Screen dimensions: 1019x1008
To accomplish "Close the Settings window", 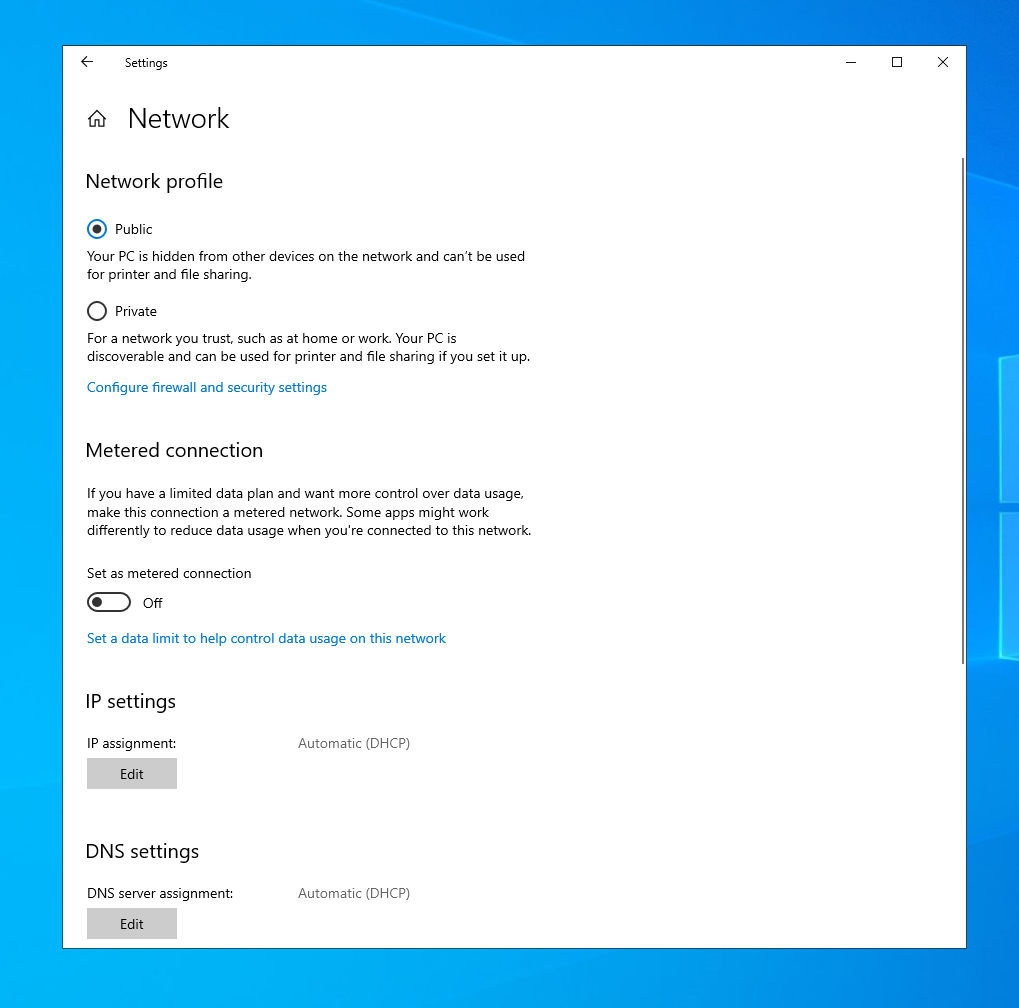I will pos(942,62).
